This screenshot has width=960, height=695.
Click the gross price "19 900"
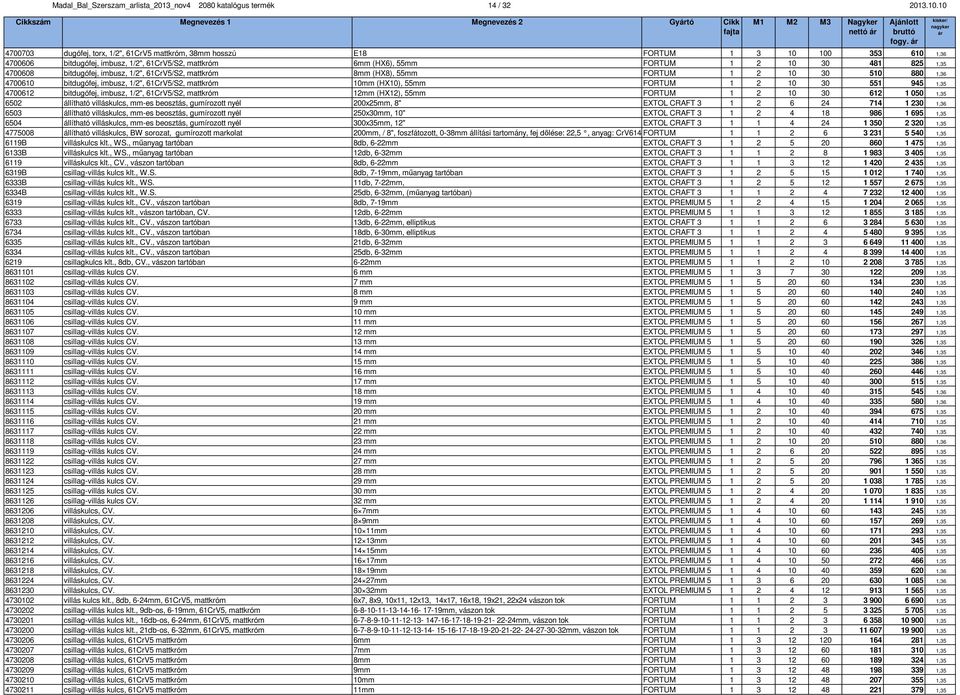click(x=912, y=630)
